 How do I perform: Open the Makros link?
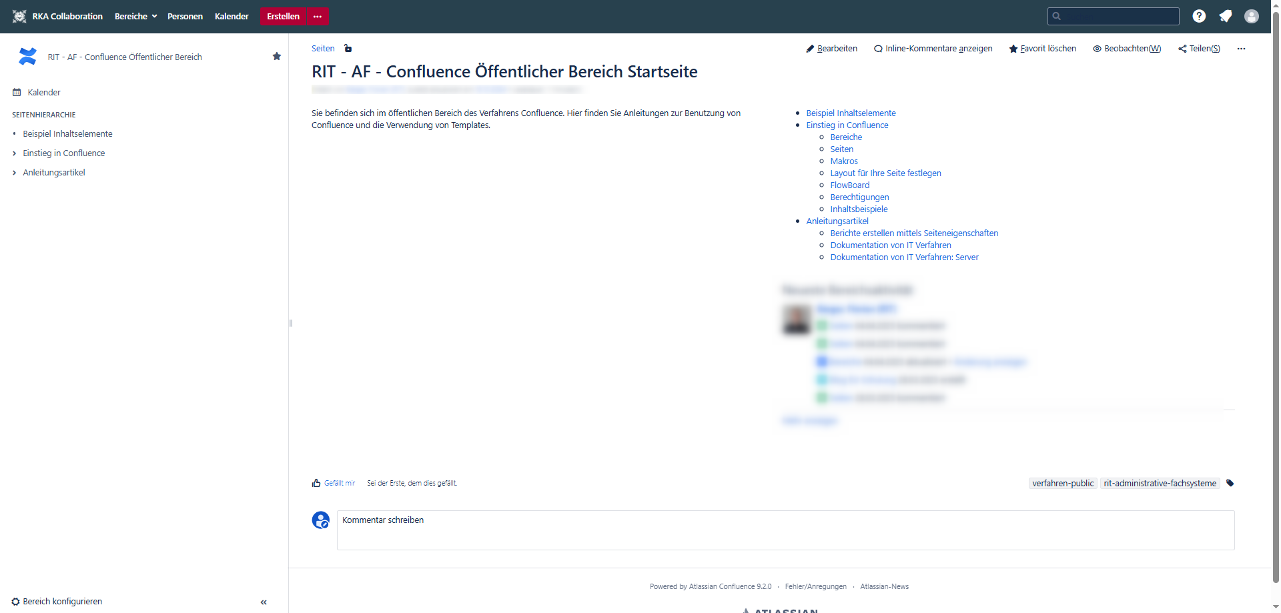pyautogui.click(x=844, y=161)
